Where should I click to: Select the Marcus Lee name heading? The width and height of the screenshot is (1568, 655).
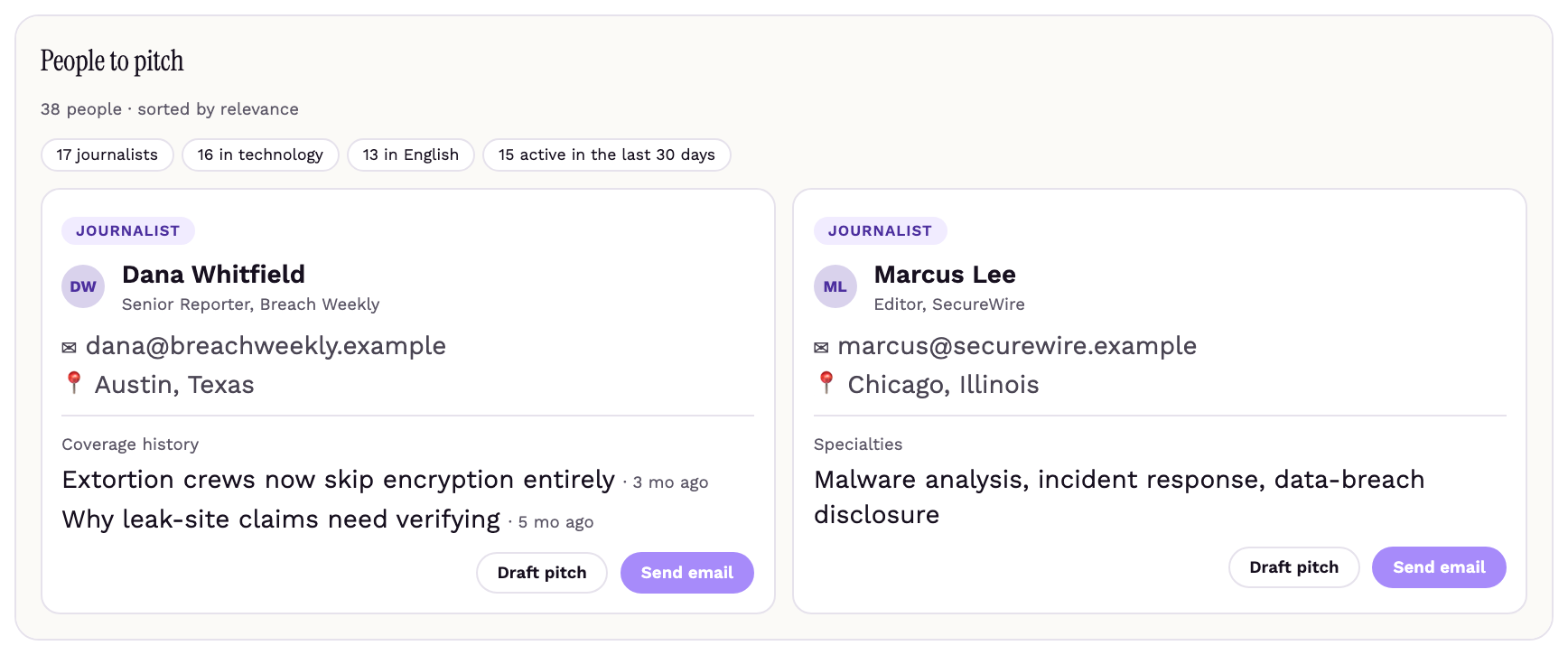[945, 275]
